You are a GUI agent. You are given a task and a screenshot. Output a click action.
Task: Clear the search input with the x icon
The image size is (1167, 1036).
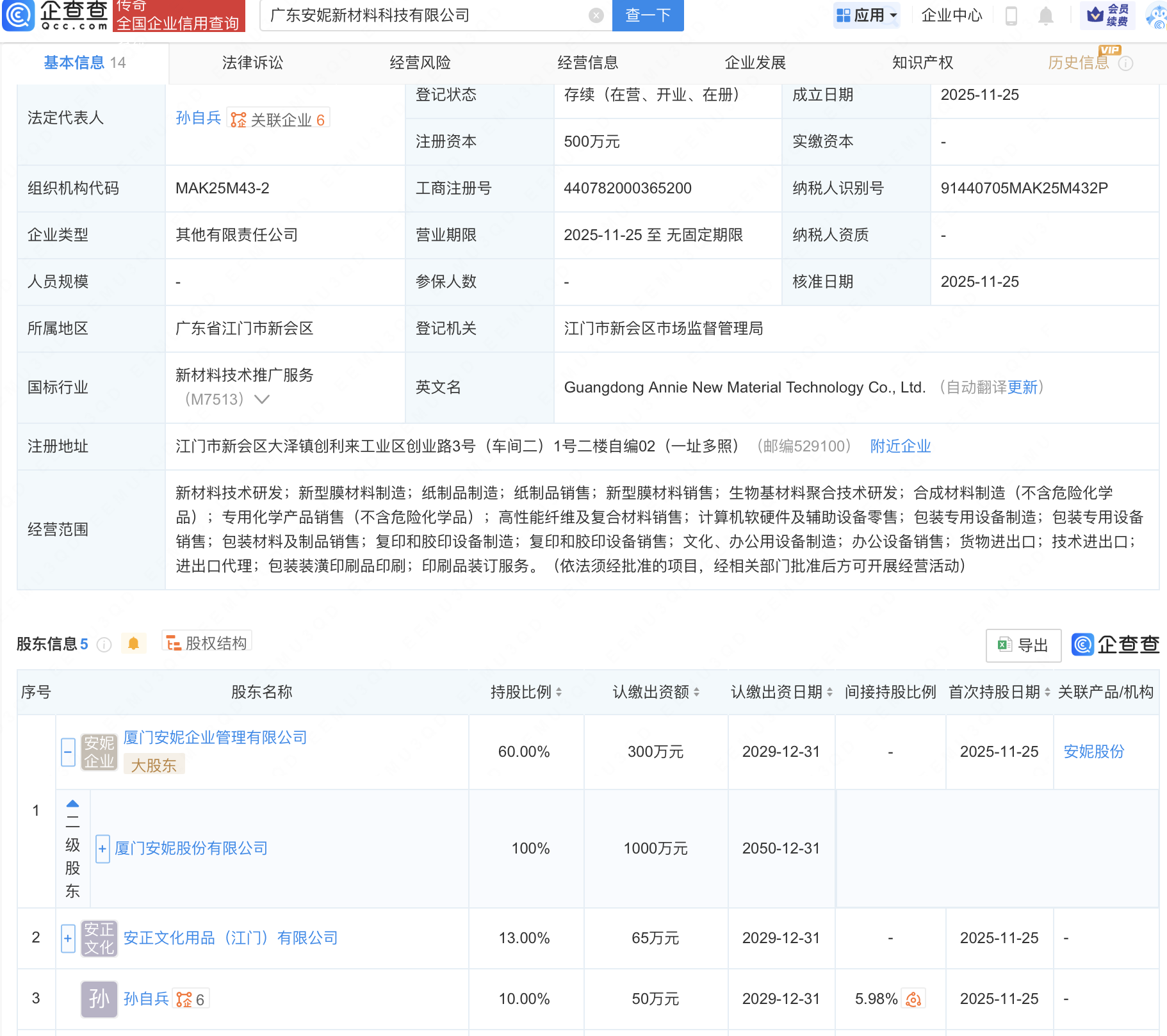(x=596, y=15)
